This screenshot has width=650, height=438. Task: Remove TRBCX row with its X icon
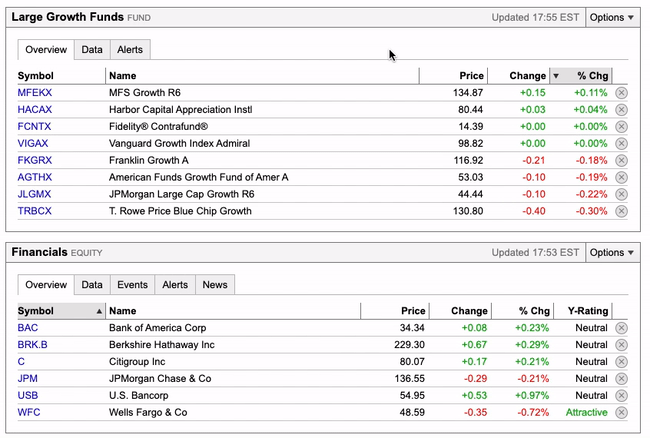point(621,211)
